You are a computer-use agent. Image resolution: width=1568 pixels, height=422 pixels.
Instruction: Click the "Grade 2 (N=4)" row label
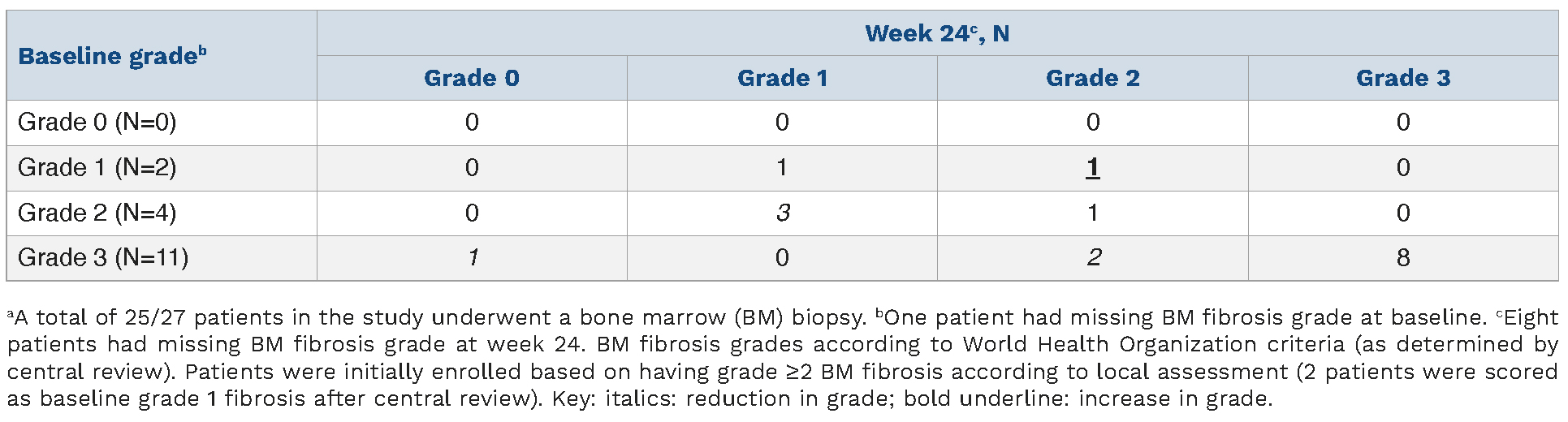click(97, 213)
